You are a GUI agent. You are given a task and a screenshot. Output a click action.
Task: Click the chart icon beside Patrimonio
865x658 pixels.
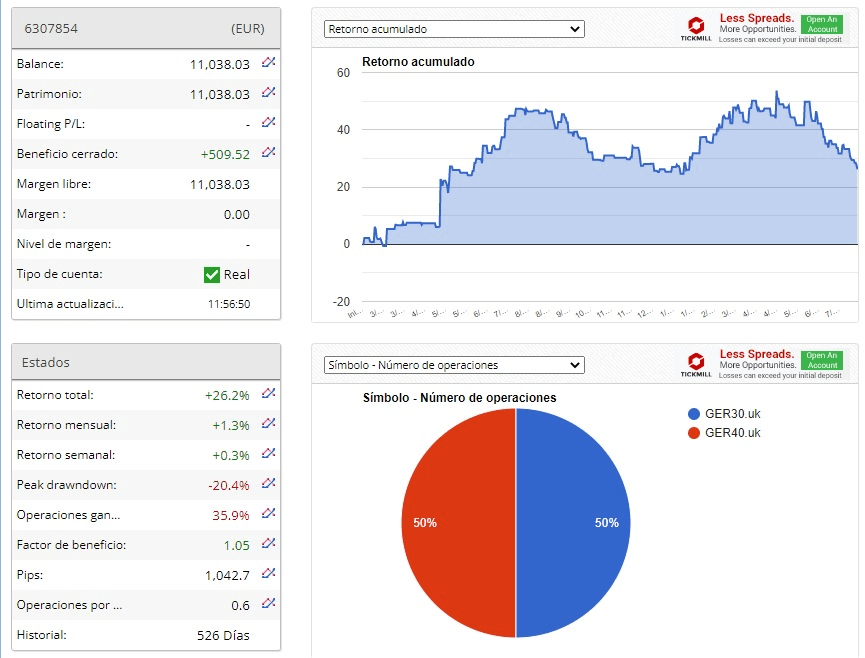click(269, 92)
